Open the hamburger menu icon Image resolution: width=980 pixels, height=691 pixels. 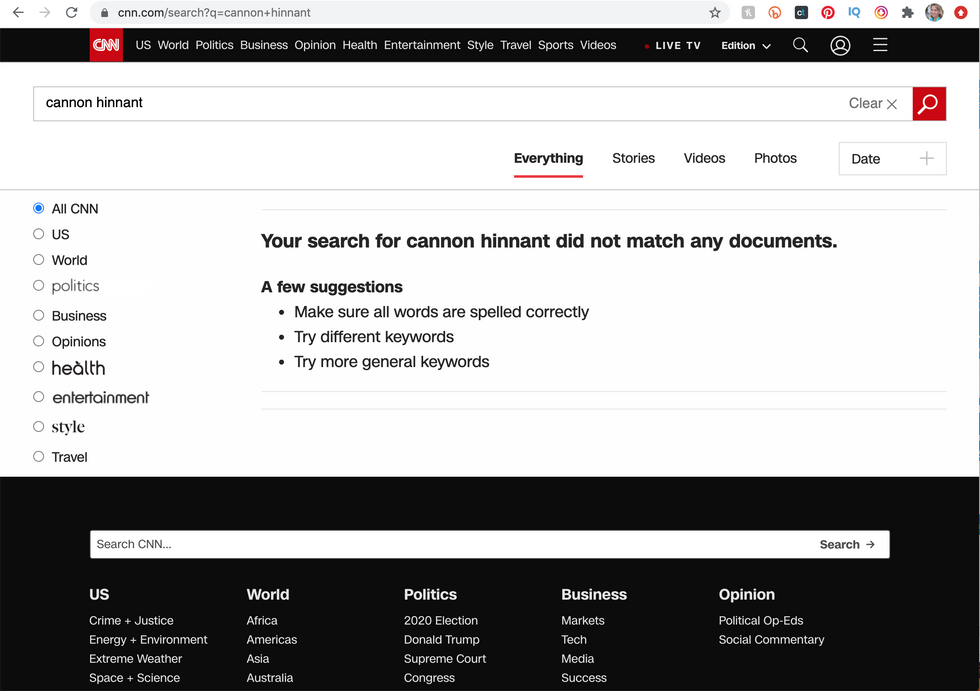pos(880,45)
